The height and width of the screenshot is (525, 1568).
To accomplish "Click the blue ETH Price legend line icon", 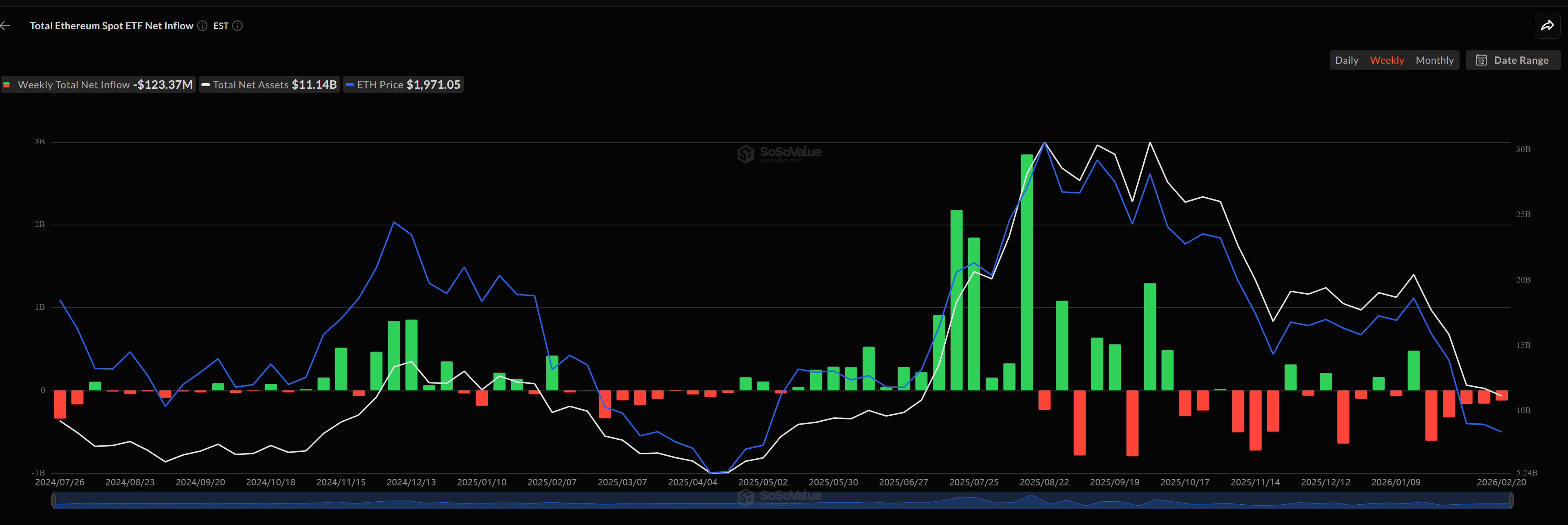I will click(350, 85).
